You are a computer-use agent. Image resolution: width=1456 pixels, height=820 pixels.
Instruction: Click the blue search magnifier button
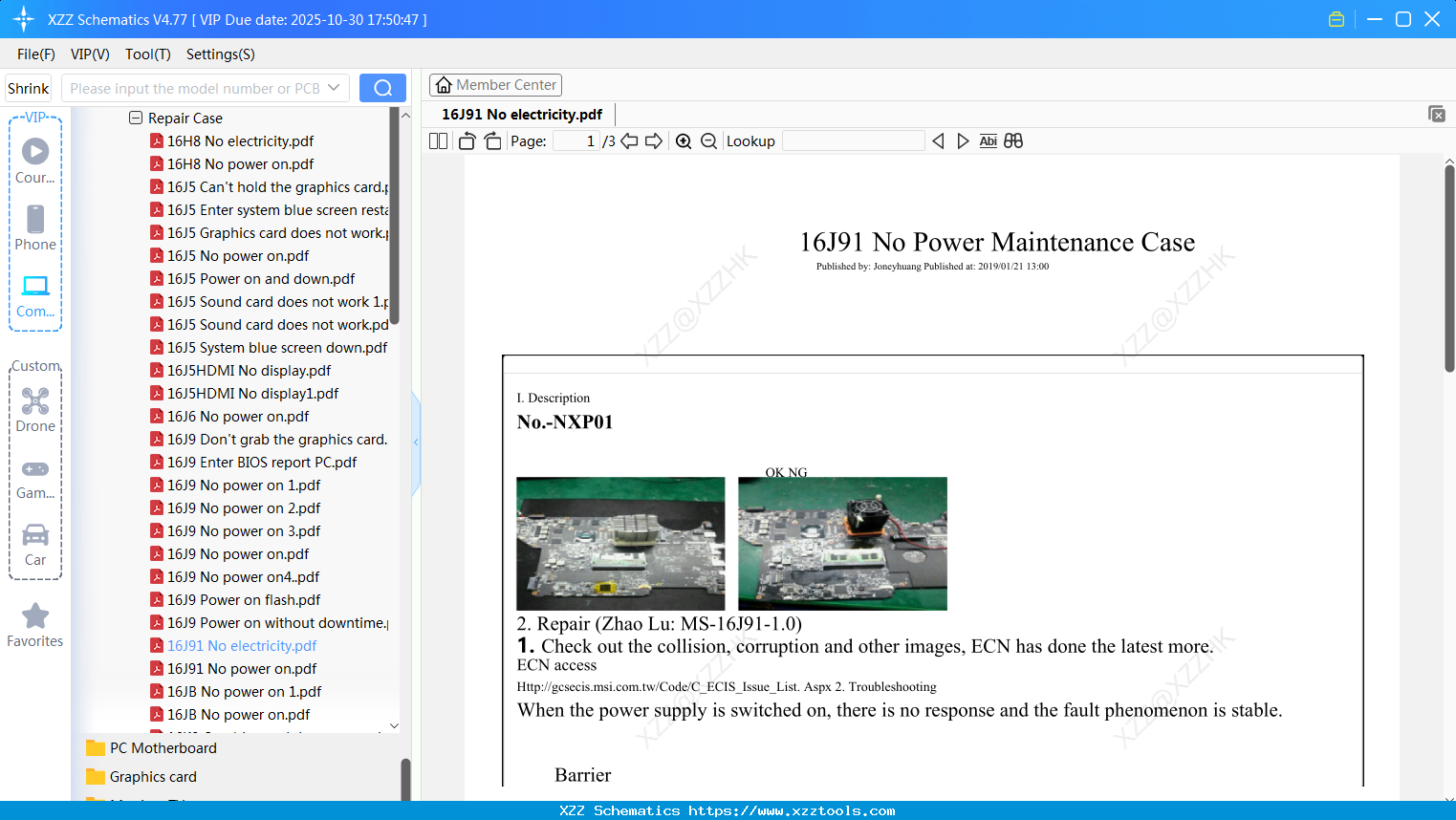[382, 88]
